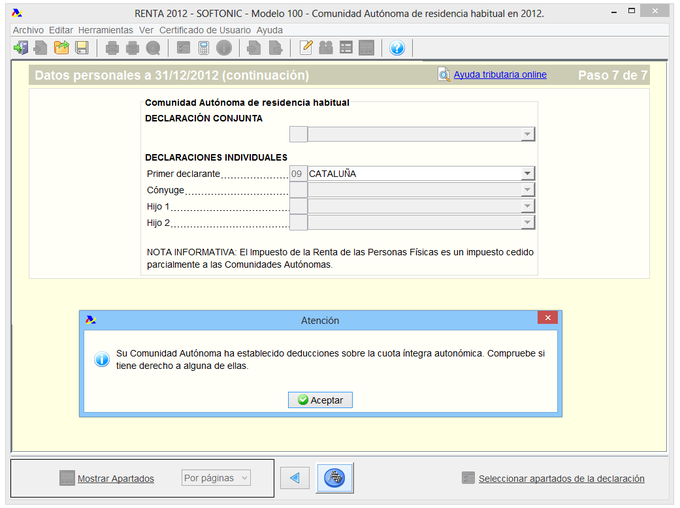
Task: Open the Editar menu
Action: point(61,30)
